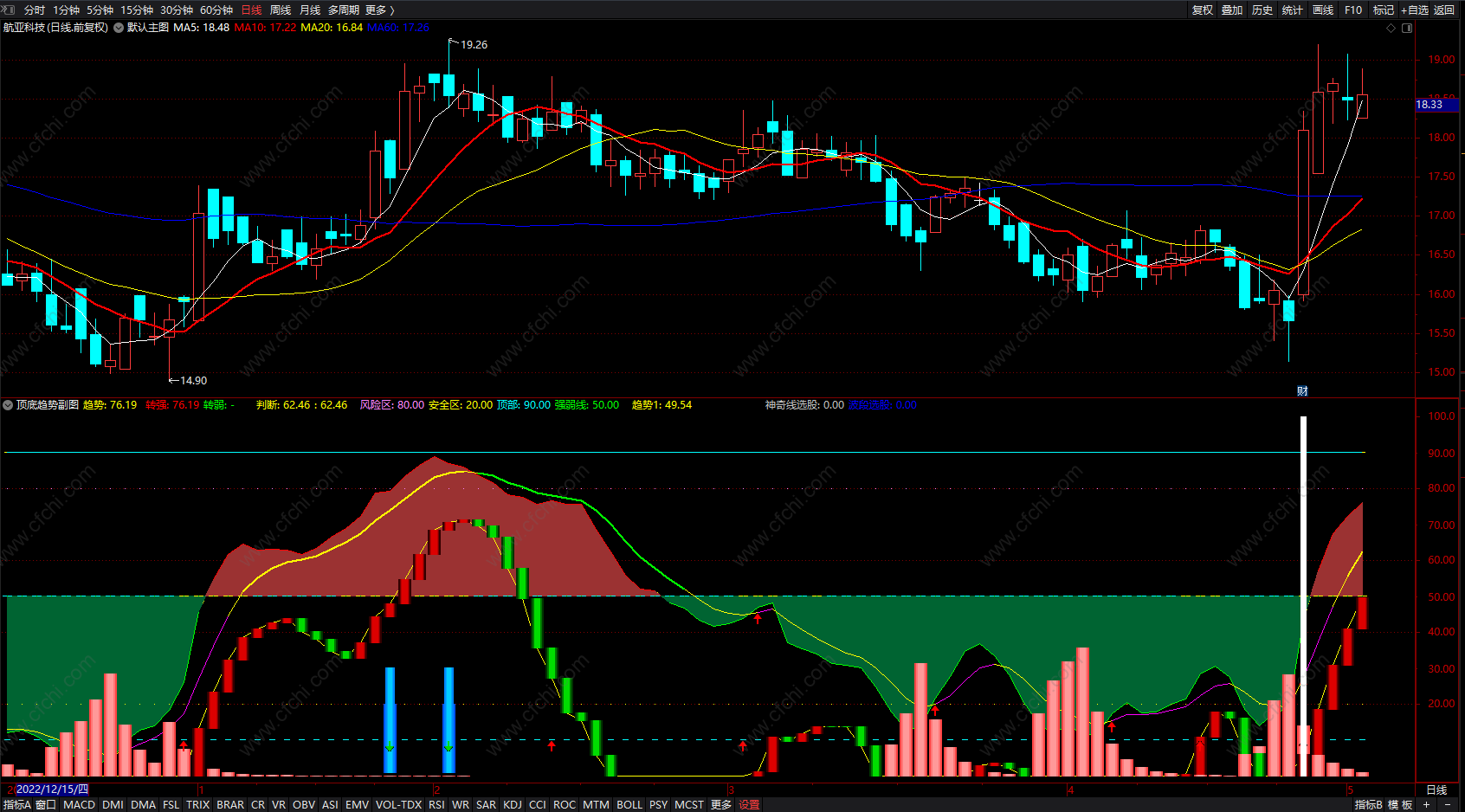Select the 1分钟 period

(x=66, y=10)
